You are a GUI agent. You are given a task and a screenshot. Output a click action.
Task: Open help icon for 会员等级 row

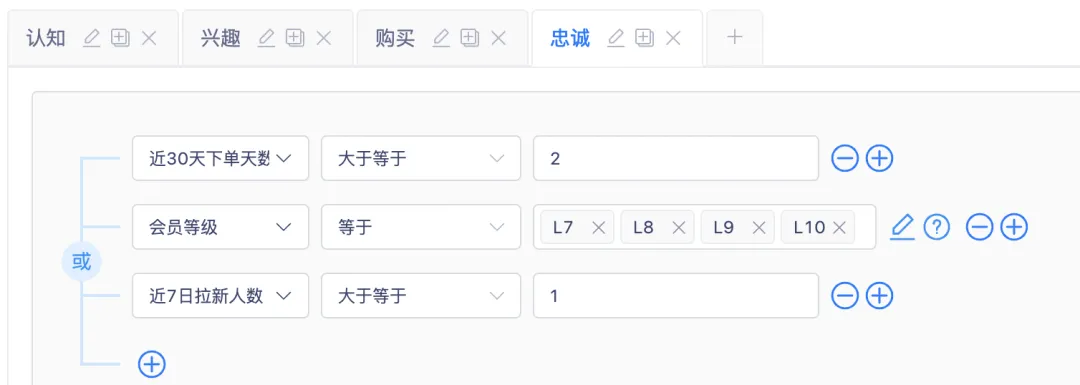coord(937,227)
